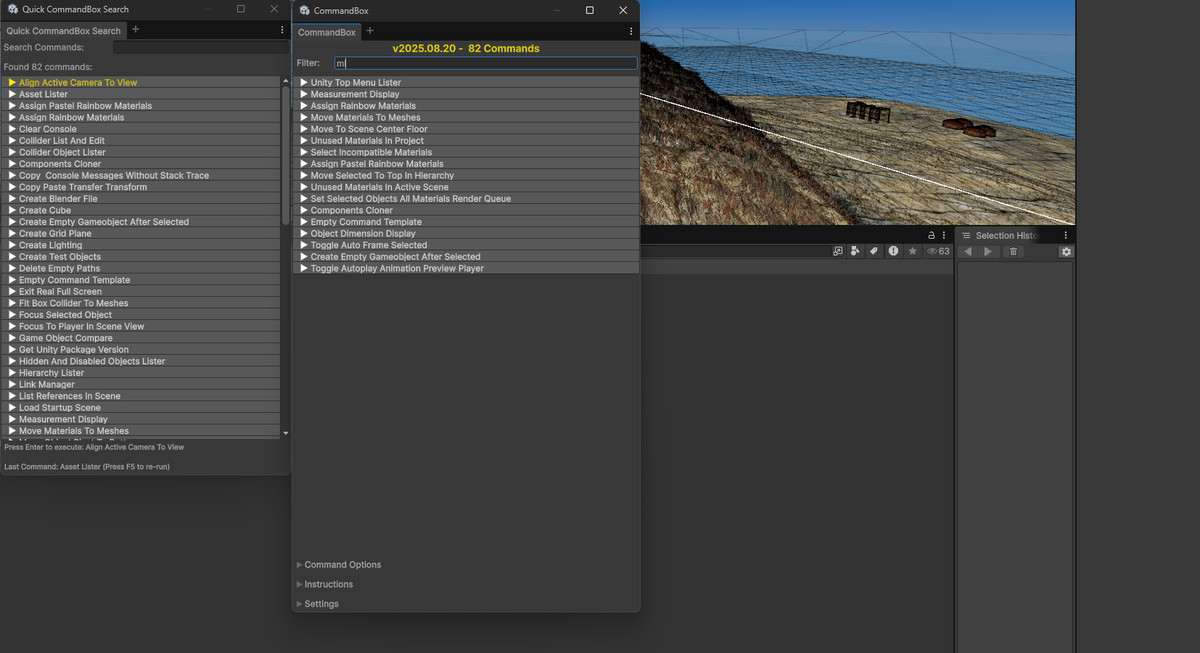Expand the Settings foldout in CommandBox
The width and height of the screenshot is (1200, 653).
coord(321,604)
